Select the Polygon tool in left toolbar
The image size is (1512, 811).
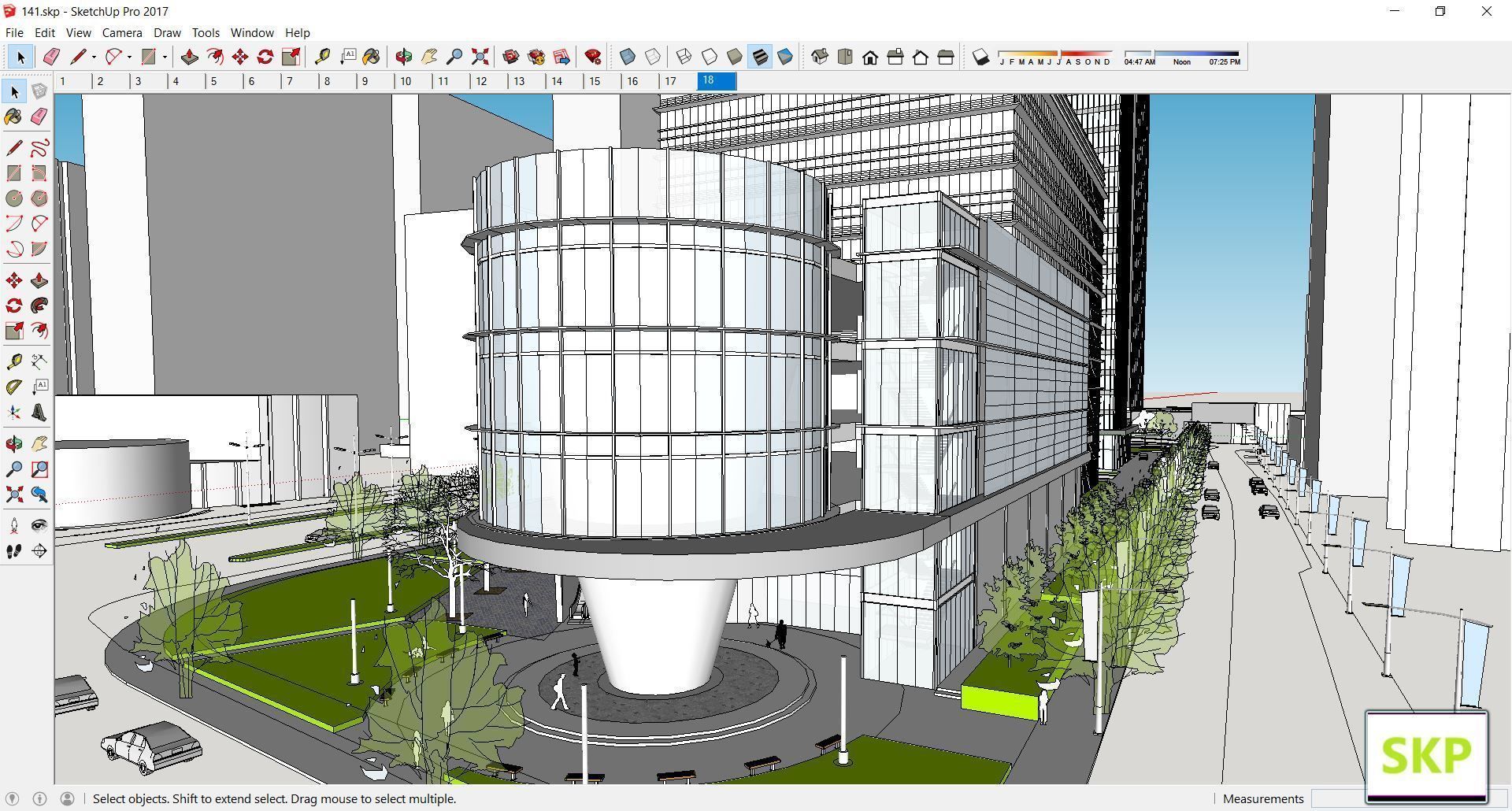click(x=39, y=198)
